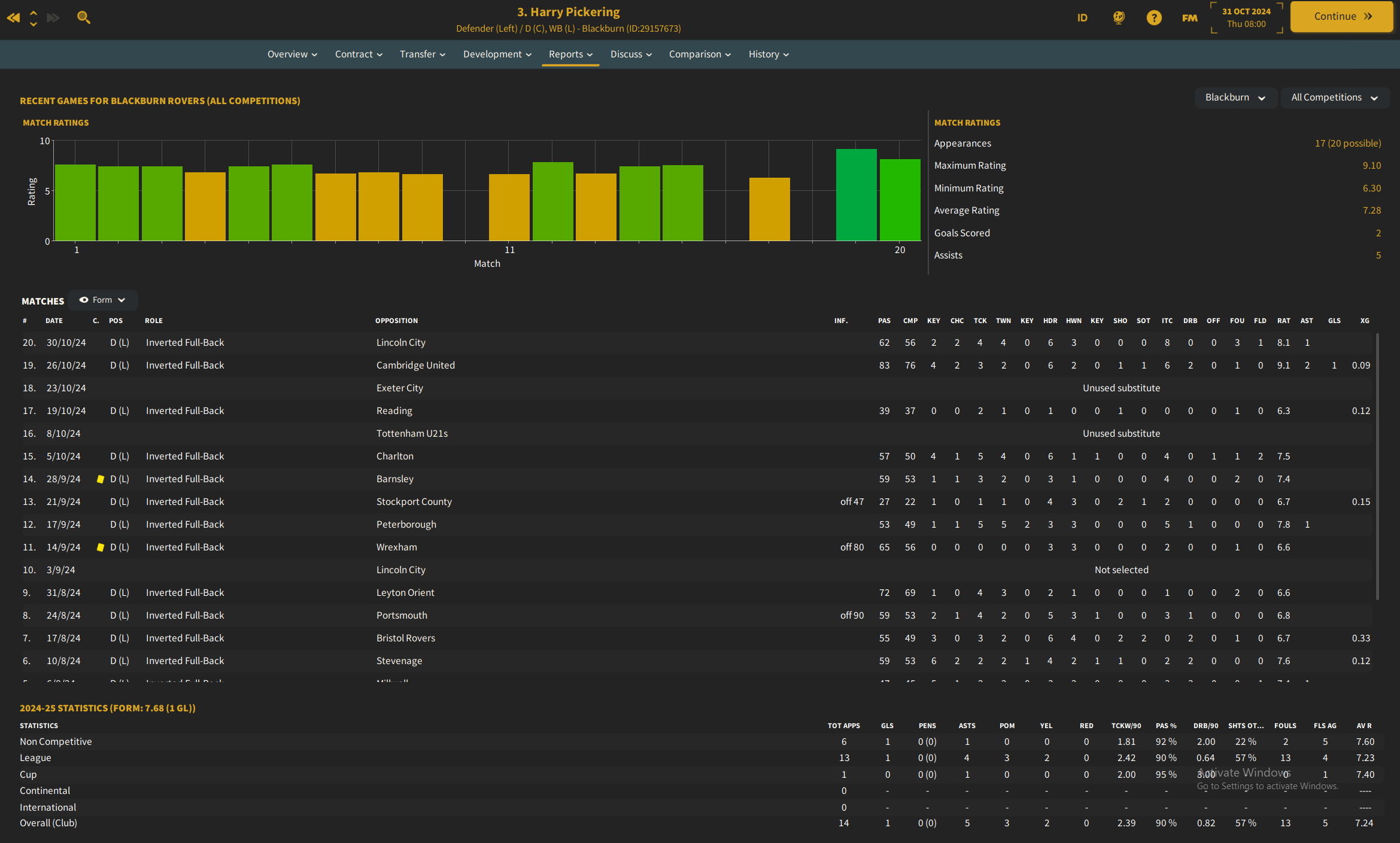Expand the Blackburn team dropdown
The image size is (1400, 843).
pyautogui.click(x=1235, y=98)
